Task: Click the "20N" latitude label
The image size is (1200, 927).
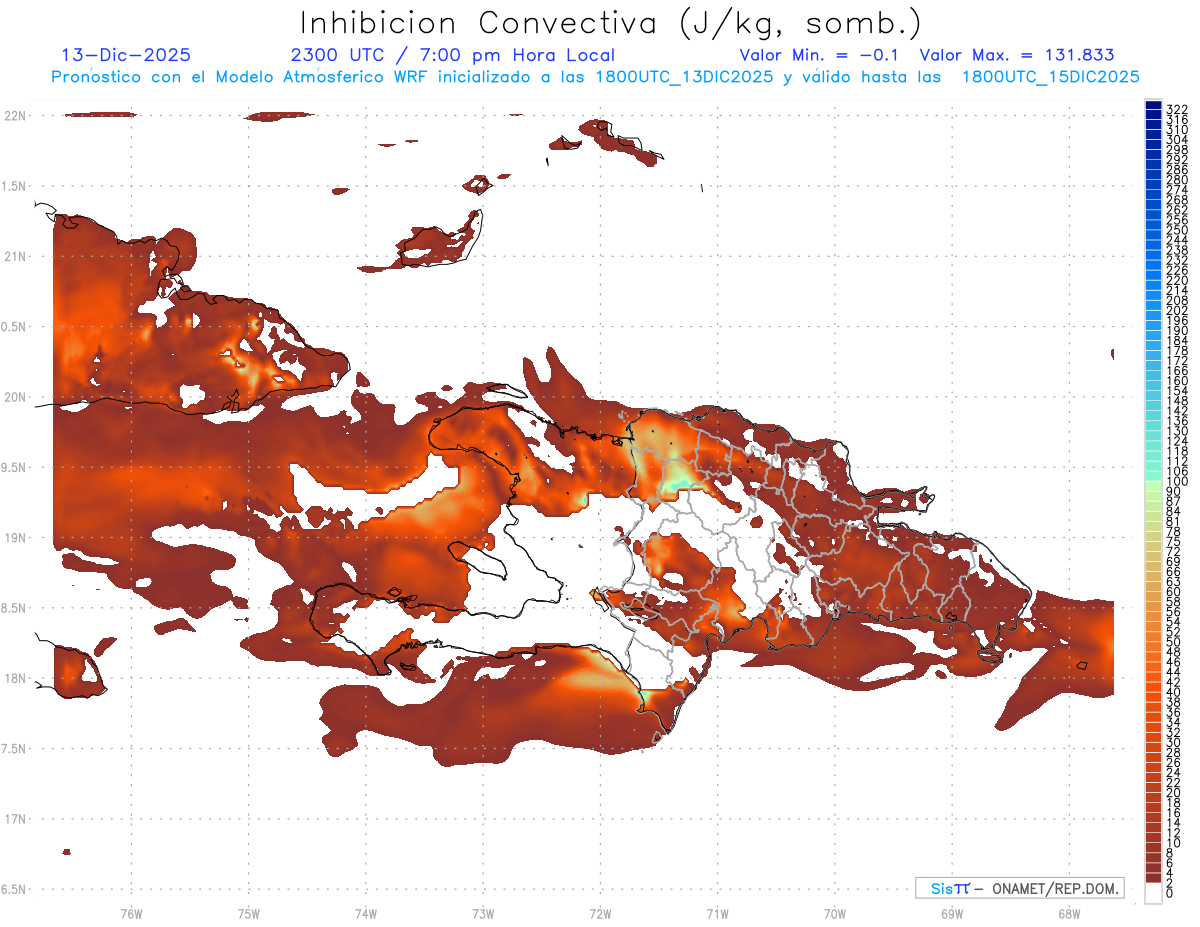Action: tap(15, 397)
